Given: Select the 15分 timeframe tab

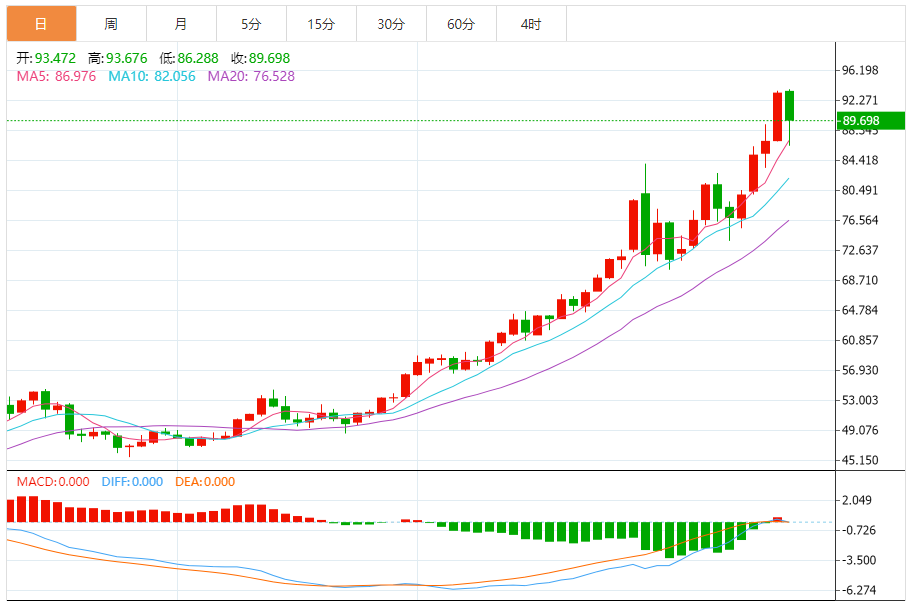Looking at the screenshot, I should (x=321, y=24).
